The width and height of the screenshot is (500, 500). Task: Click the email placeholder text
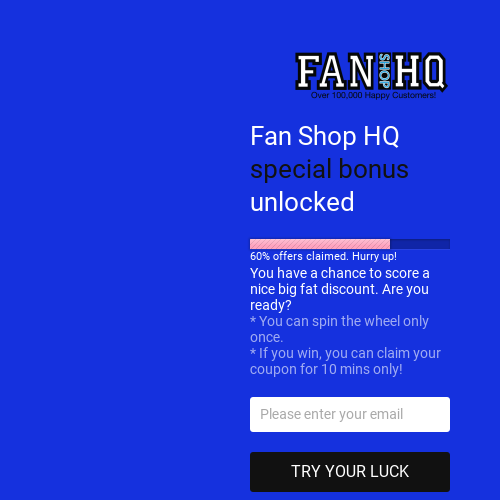pyautogui.click(x=332, y=414)
